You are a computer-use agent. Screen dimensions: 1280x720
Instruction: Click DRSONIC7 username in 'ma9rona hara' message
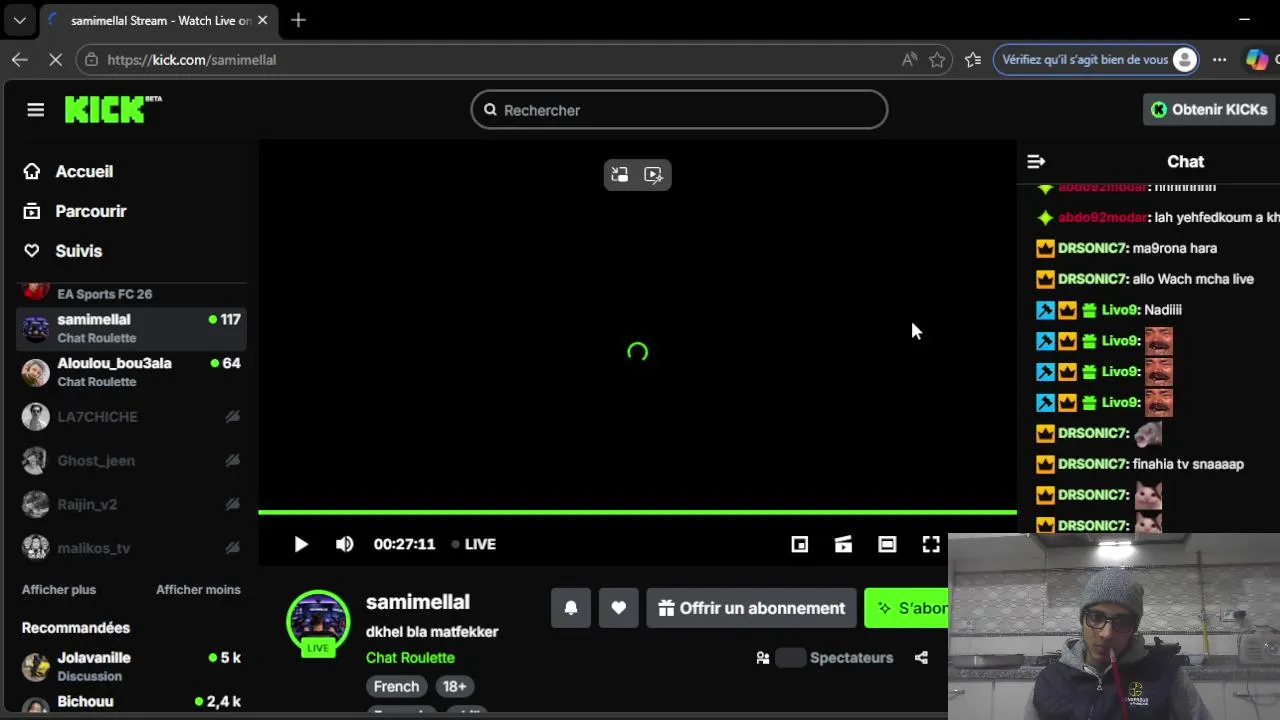(1092, 248)
